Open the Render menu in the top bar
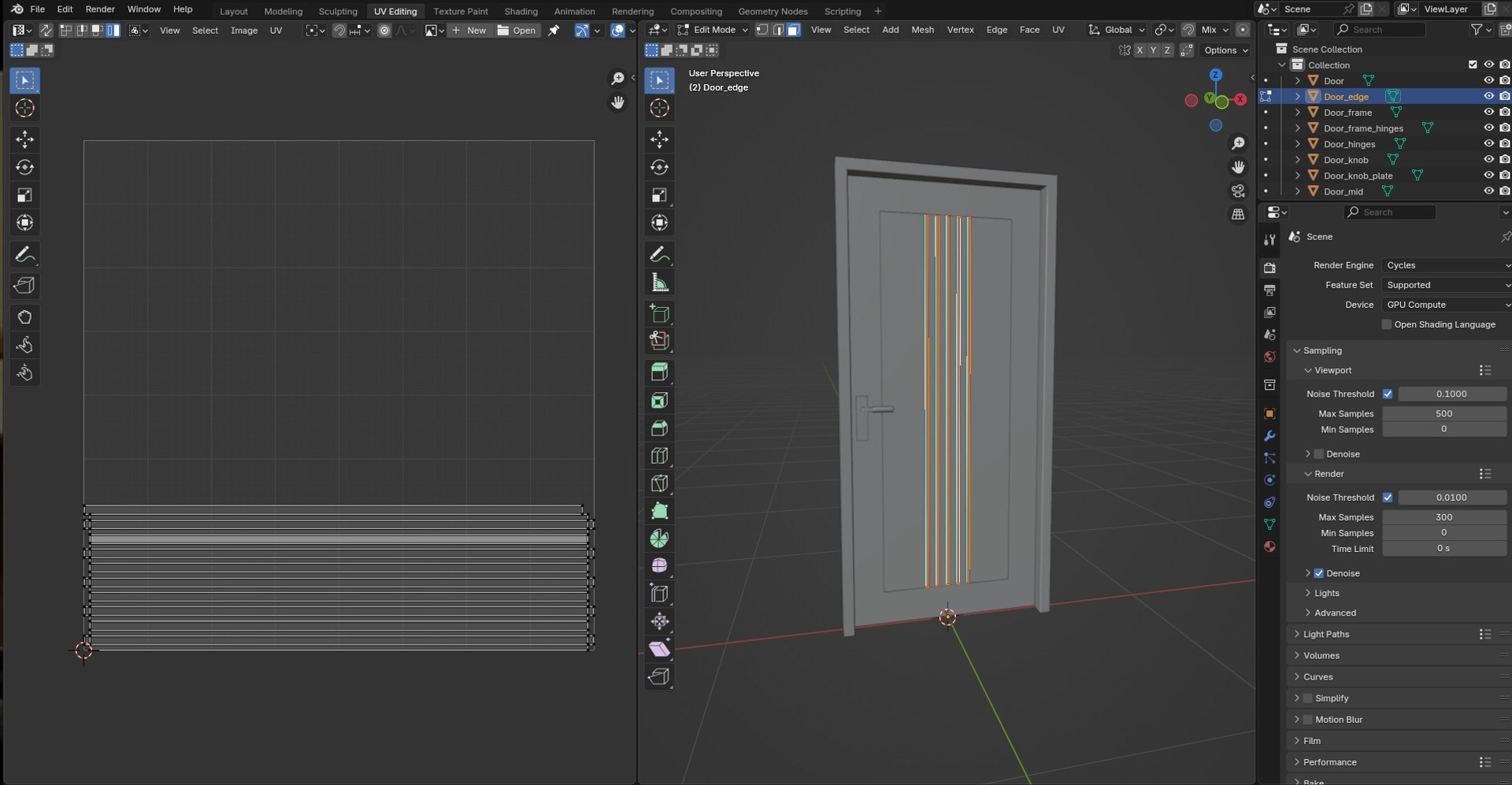The height and width of the screenshot is (785, 1512). click(x=100, y=9)
